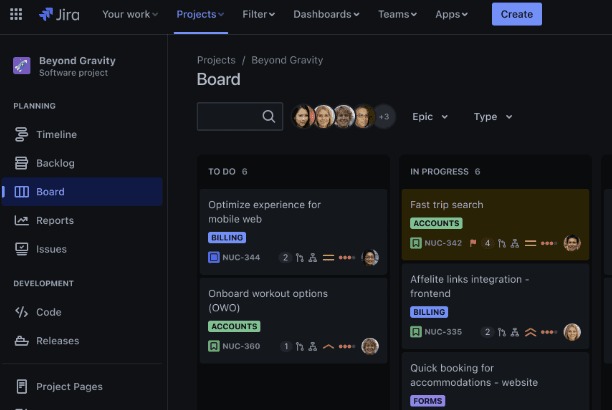Open Project Pages in the sidebar

[x=69, y=386]
